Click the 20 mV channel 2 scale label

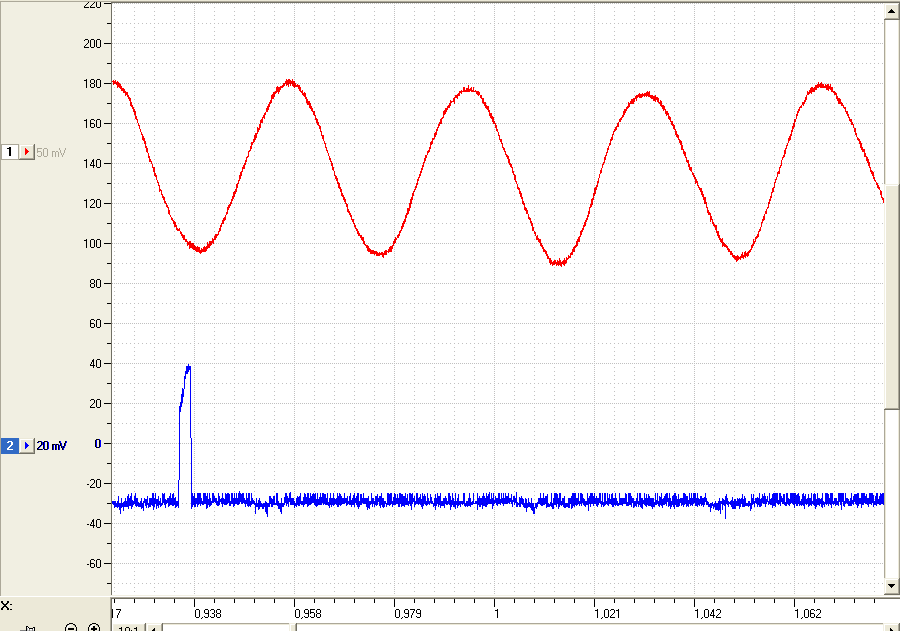(x=52, y=446)
